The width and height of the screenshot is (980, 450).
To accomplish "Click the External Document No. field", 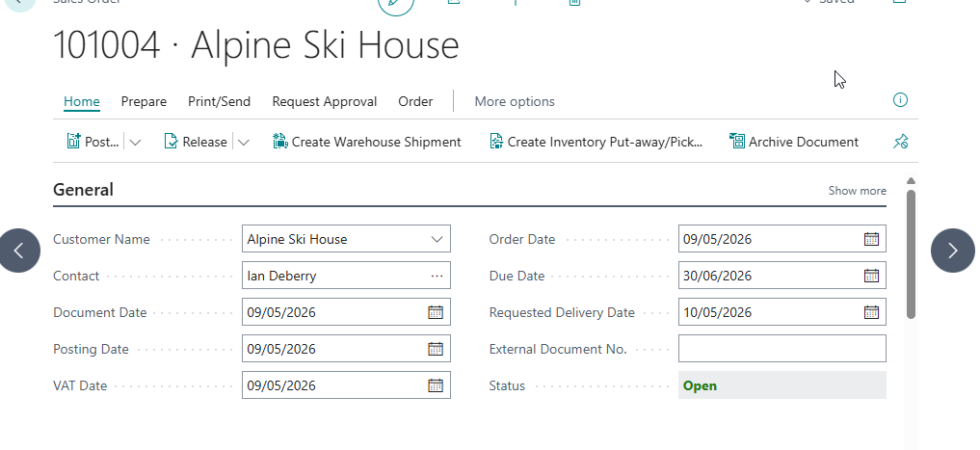I will pos(781,349).
